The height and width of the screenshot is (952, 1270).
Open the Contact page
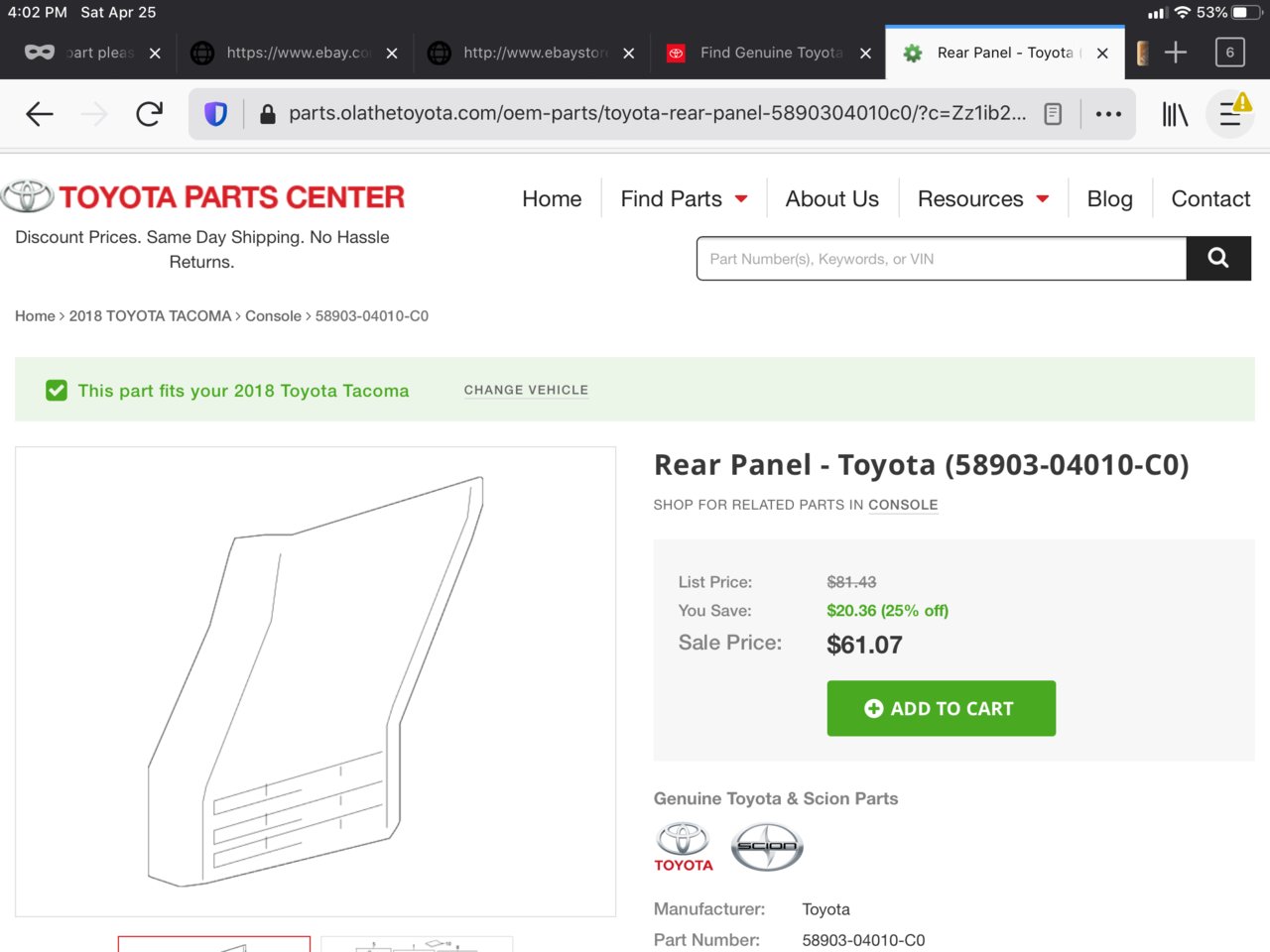1210,198
